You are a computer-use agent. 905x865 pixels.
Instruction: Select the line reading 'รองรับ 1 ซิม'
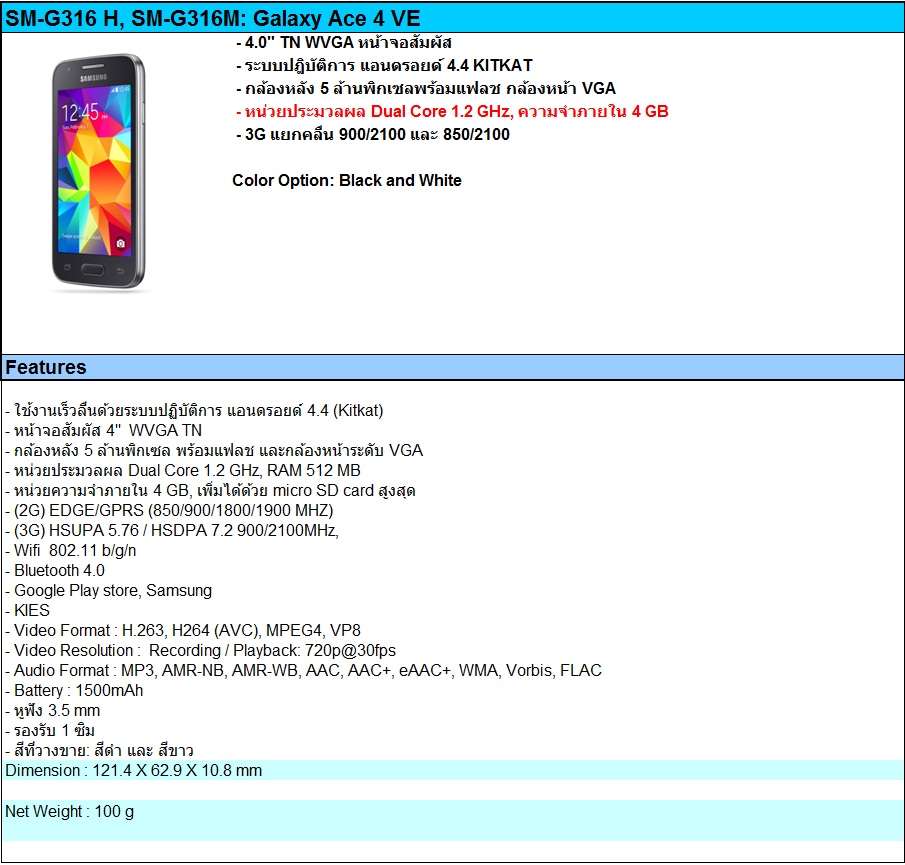pos(50,731)
